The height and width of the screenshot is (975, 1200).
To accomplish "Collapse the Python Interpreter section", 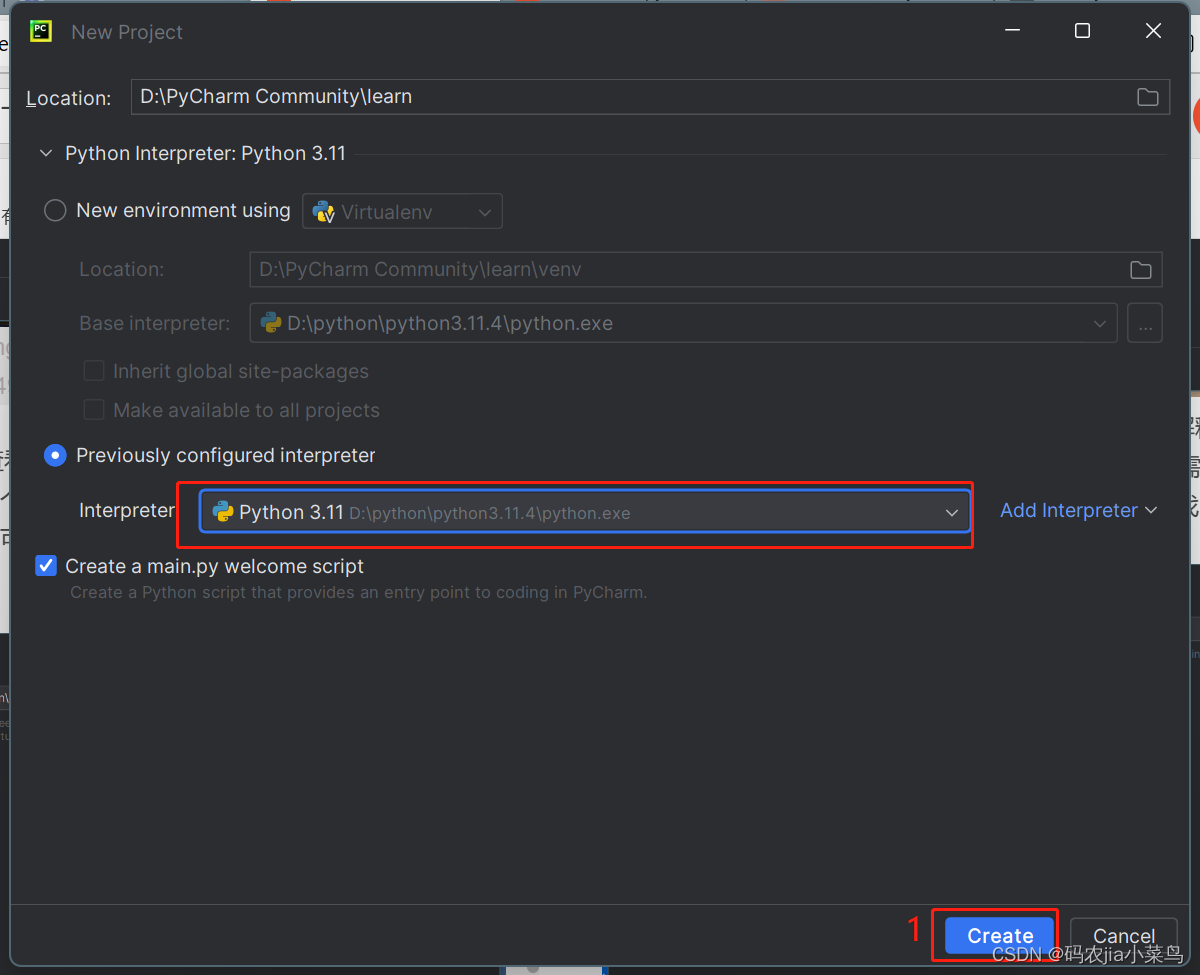I will [x=45, y=154].
